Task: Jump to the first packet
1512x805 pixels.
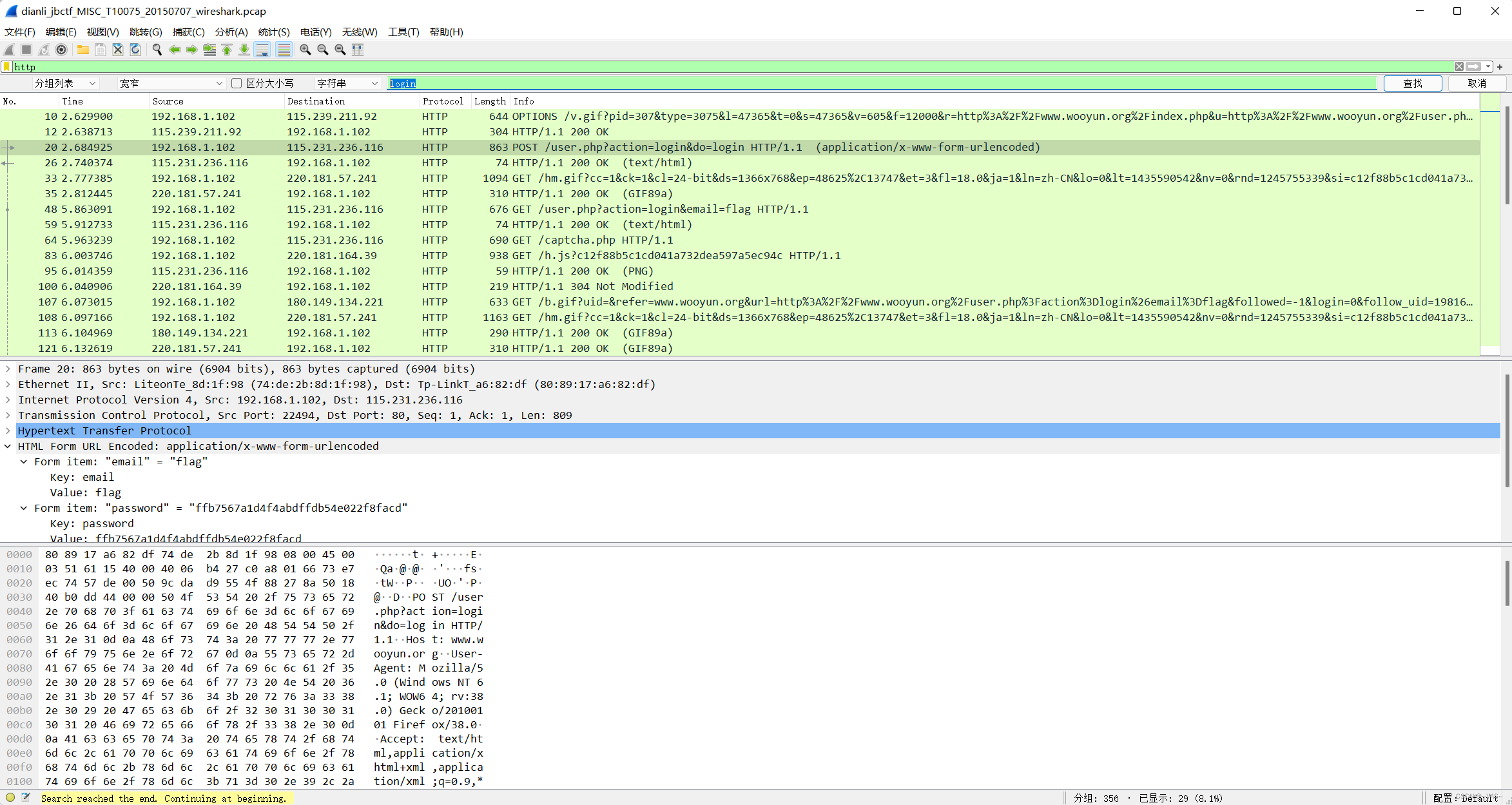Action: click(227, 50)
